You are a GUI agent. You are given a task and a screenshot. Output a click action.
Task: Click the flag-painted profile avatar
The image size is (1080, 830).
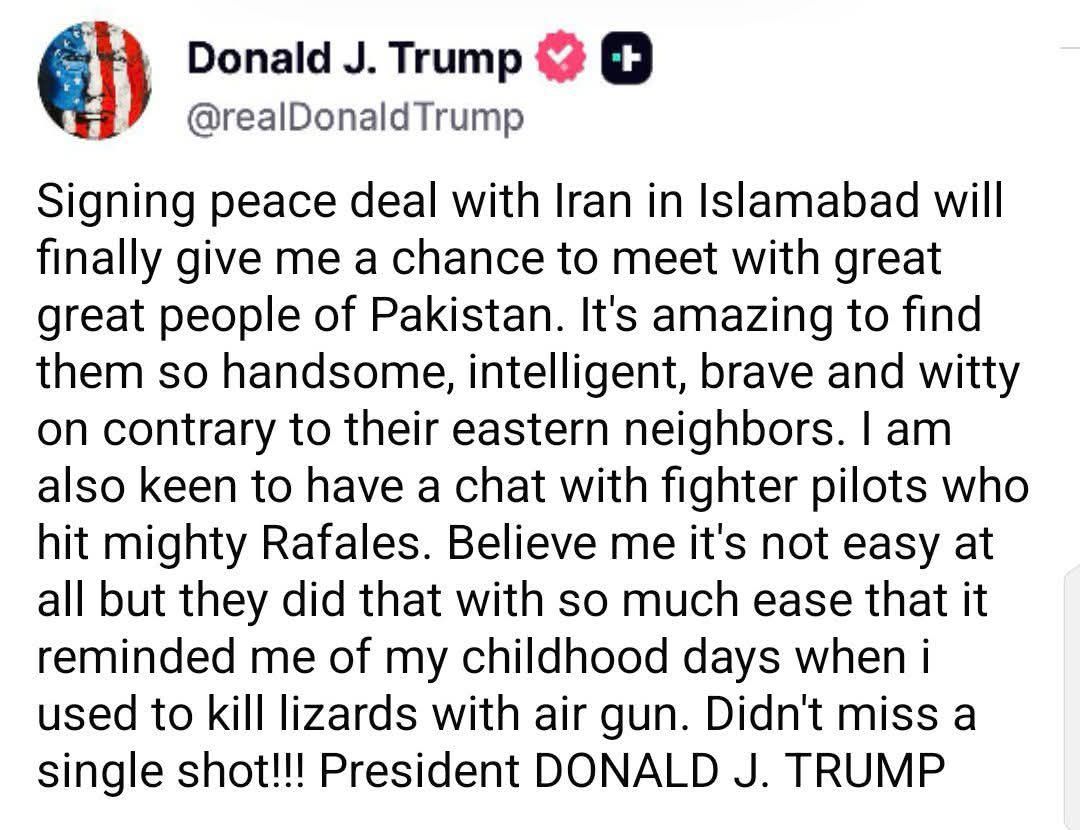(x=94, y=80)
